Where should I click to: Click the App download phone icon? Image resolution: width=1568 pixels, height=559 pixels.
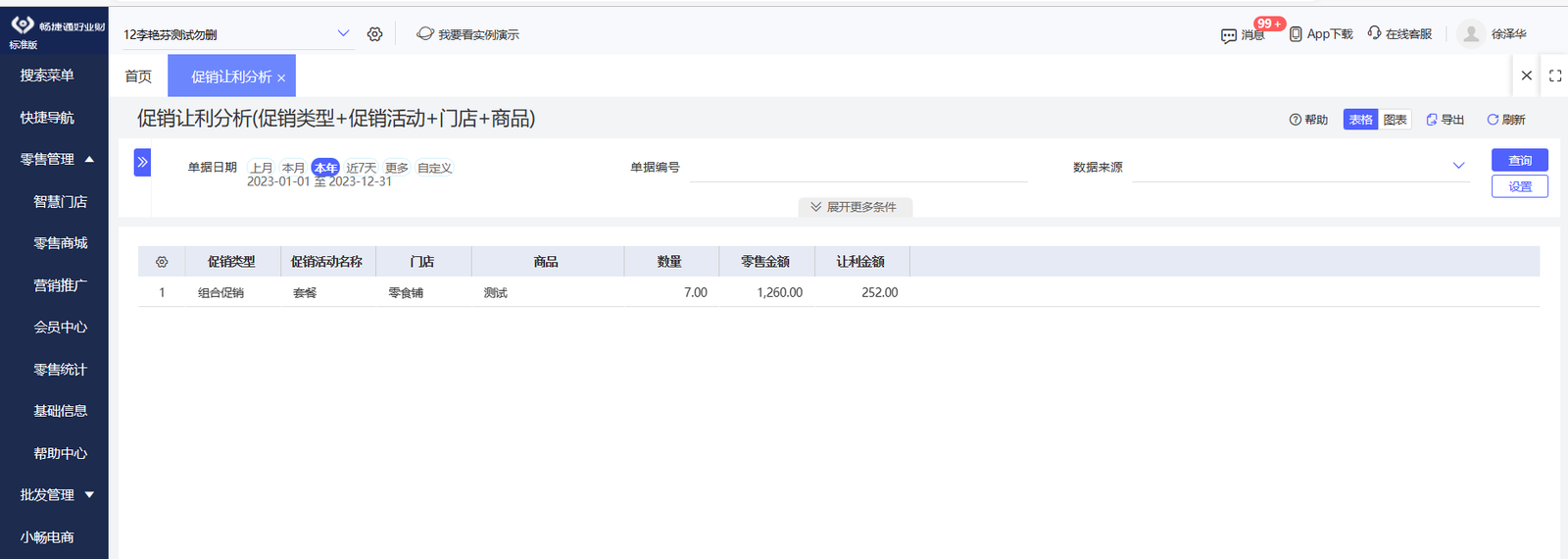1296,34
